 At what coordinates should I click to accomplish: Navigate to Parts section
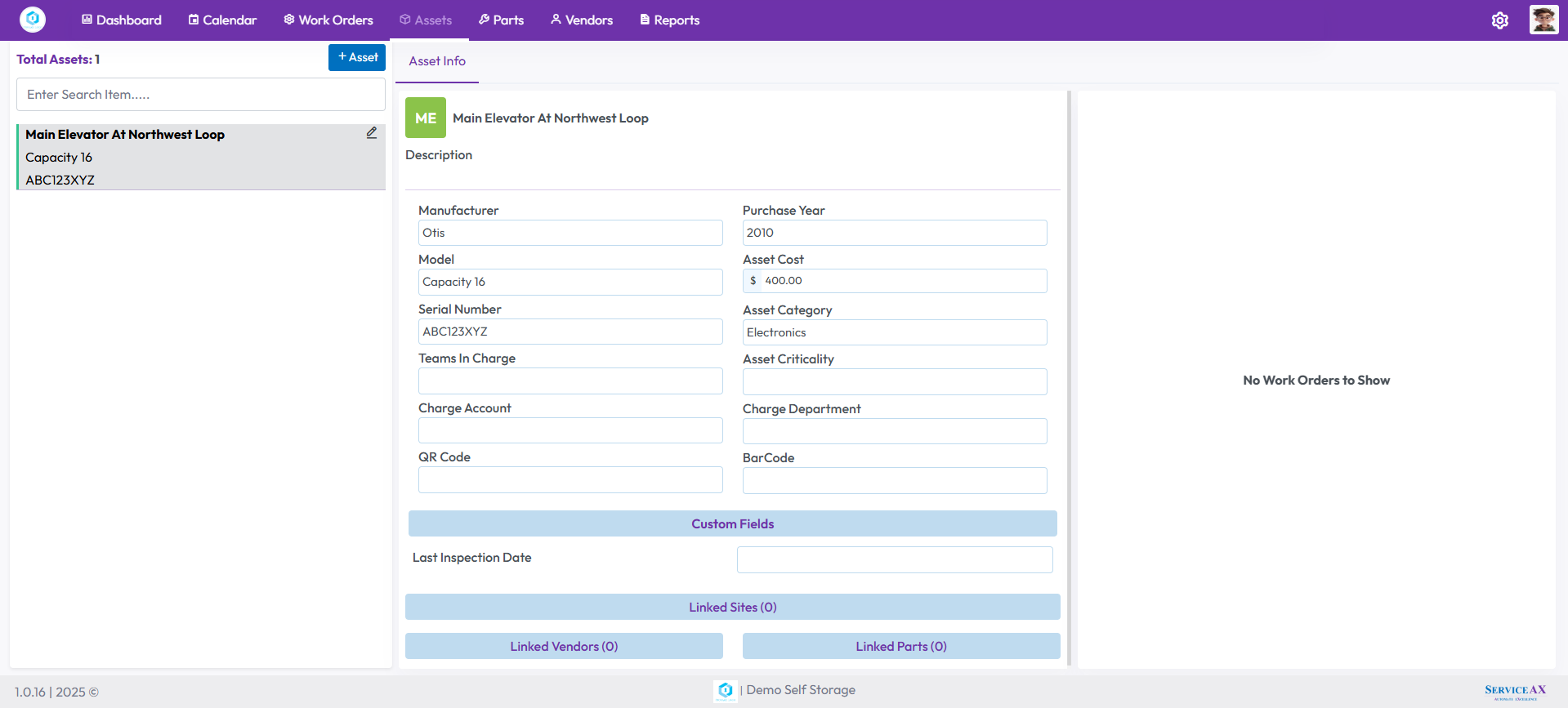point(501,20)
